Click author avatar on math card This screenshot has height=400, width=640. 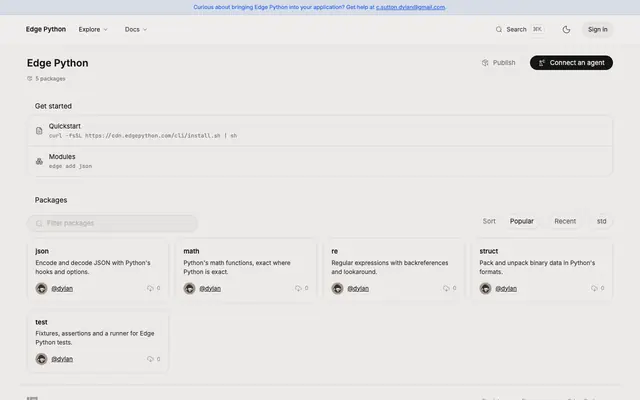click(x=189, y=289)
